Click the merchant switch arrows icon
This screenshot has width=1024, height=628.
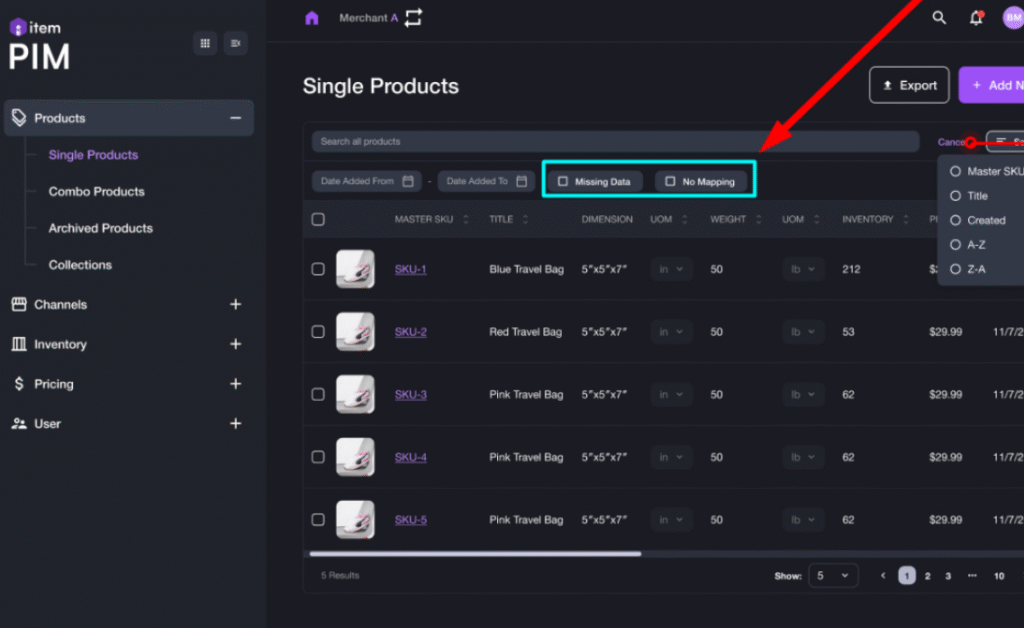(414, 18)
